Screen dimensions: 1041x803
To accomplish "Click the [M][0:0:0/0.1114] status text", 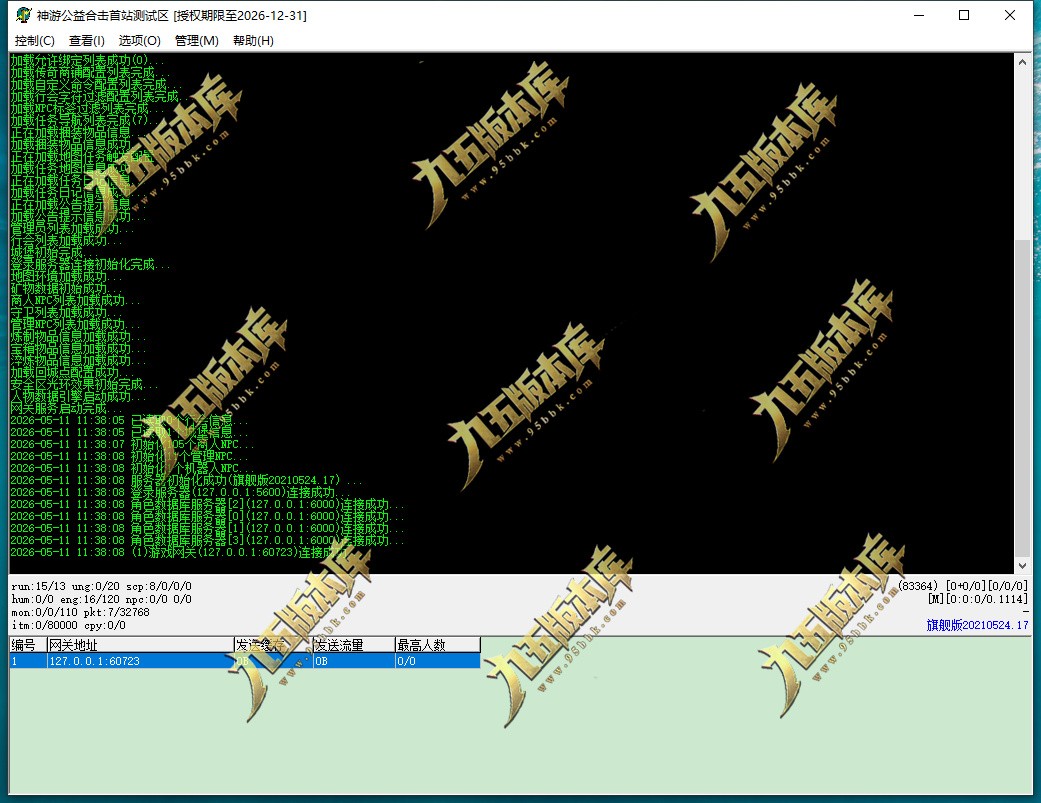I will tap(978, 599).
